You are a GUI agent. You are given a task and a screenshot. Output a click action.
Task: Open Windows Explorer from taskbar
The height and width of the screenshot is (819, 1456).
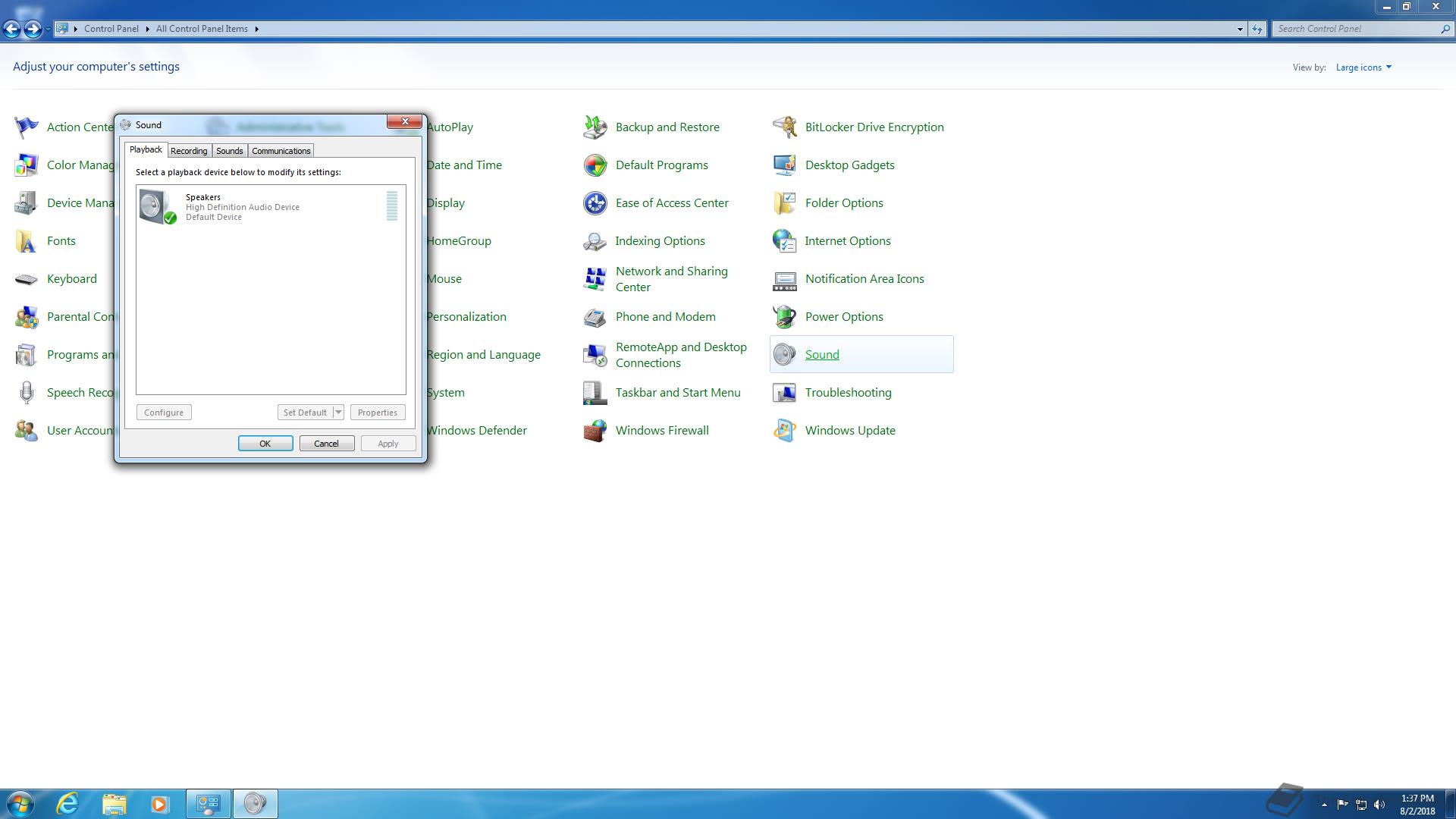tap(114, 804)
